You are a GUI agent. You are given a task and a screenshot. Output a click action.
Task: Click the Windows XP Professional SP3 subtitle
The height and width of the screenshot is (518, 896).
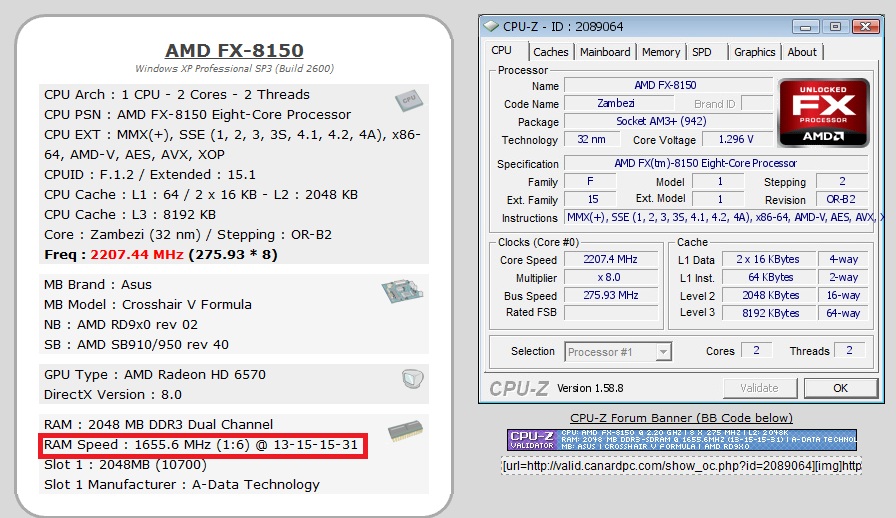coord(234,69)
